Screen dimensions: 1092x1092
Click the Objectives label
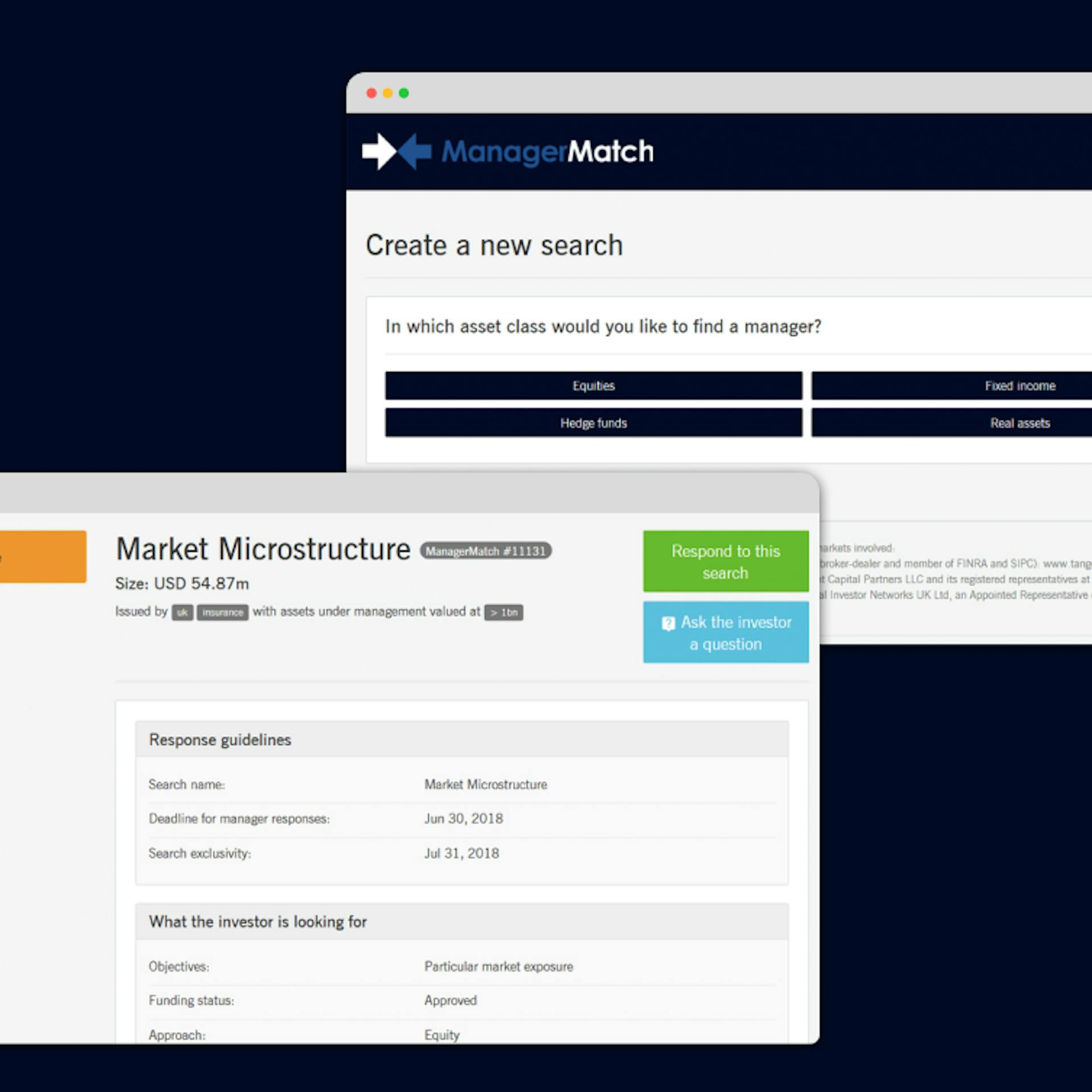[x=179, y=966]
